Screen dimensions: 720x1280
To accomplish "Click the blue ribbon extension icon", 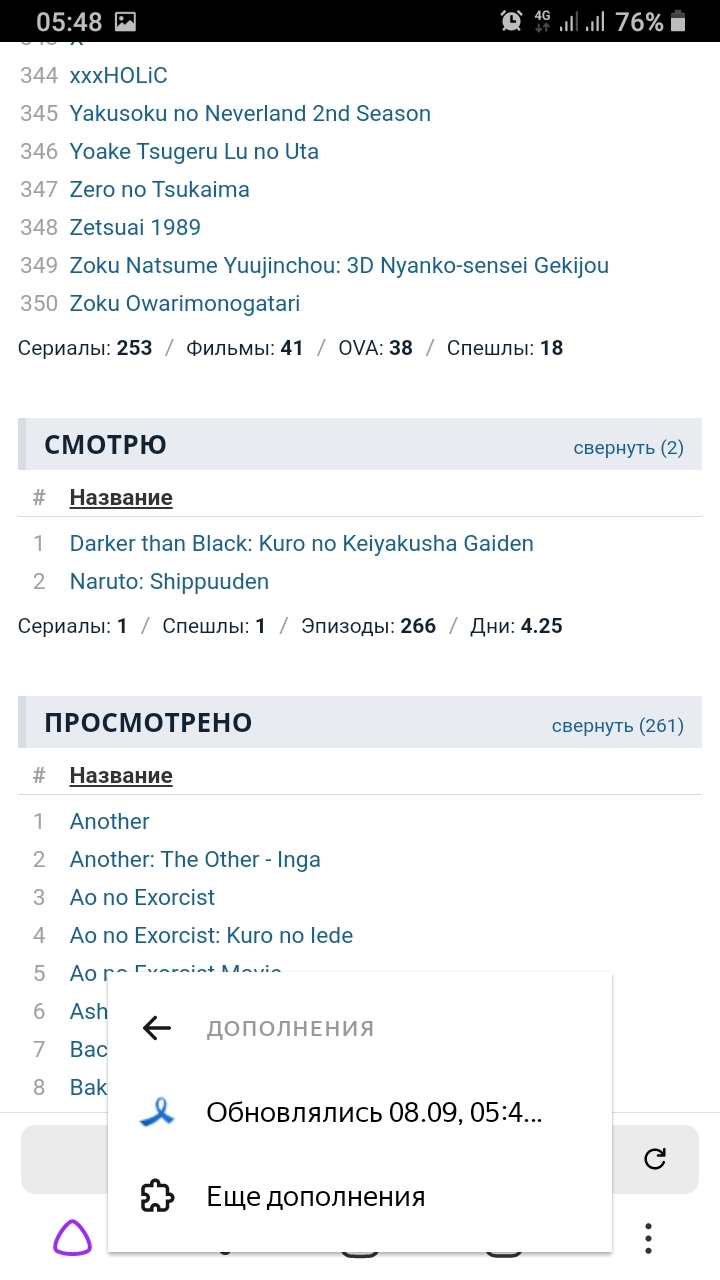I will (157, 1112).
